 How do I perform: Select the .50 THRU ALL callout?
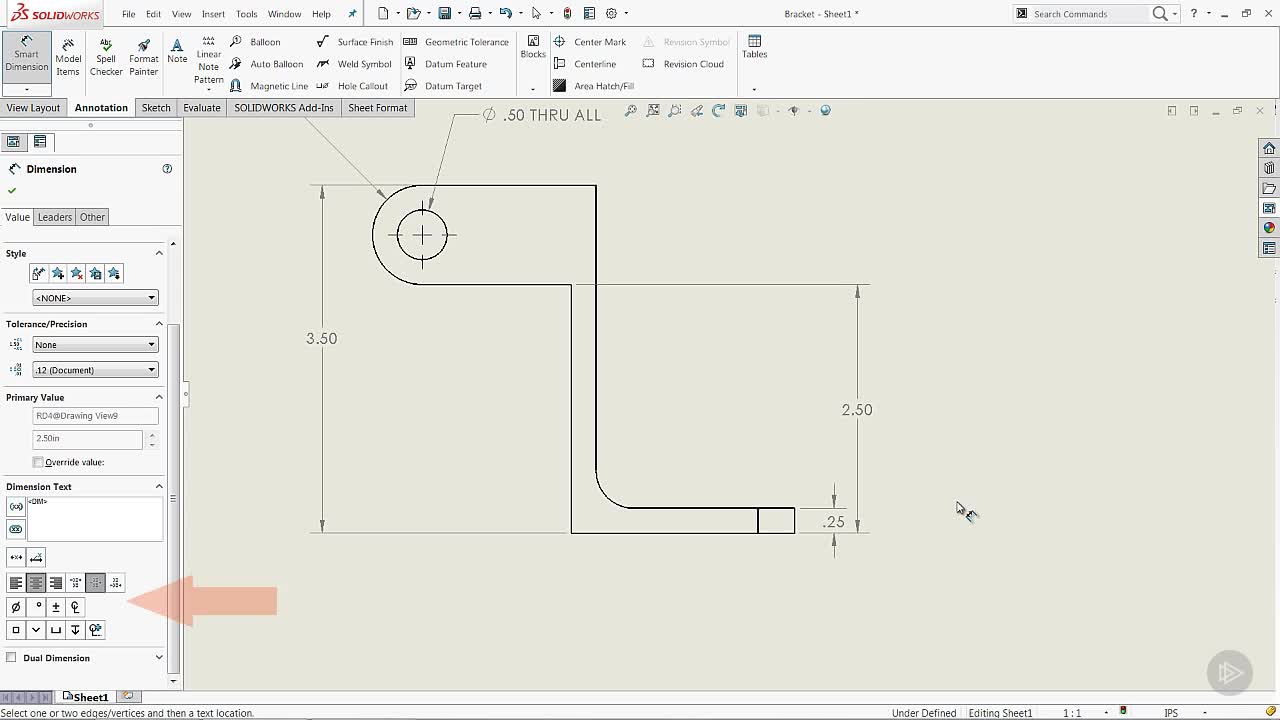(542, 115)
